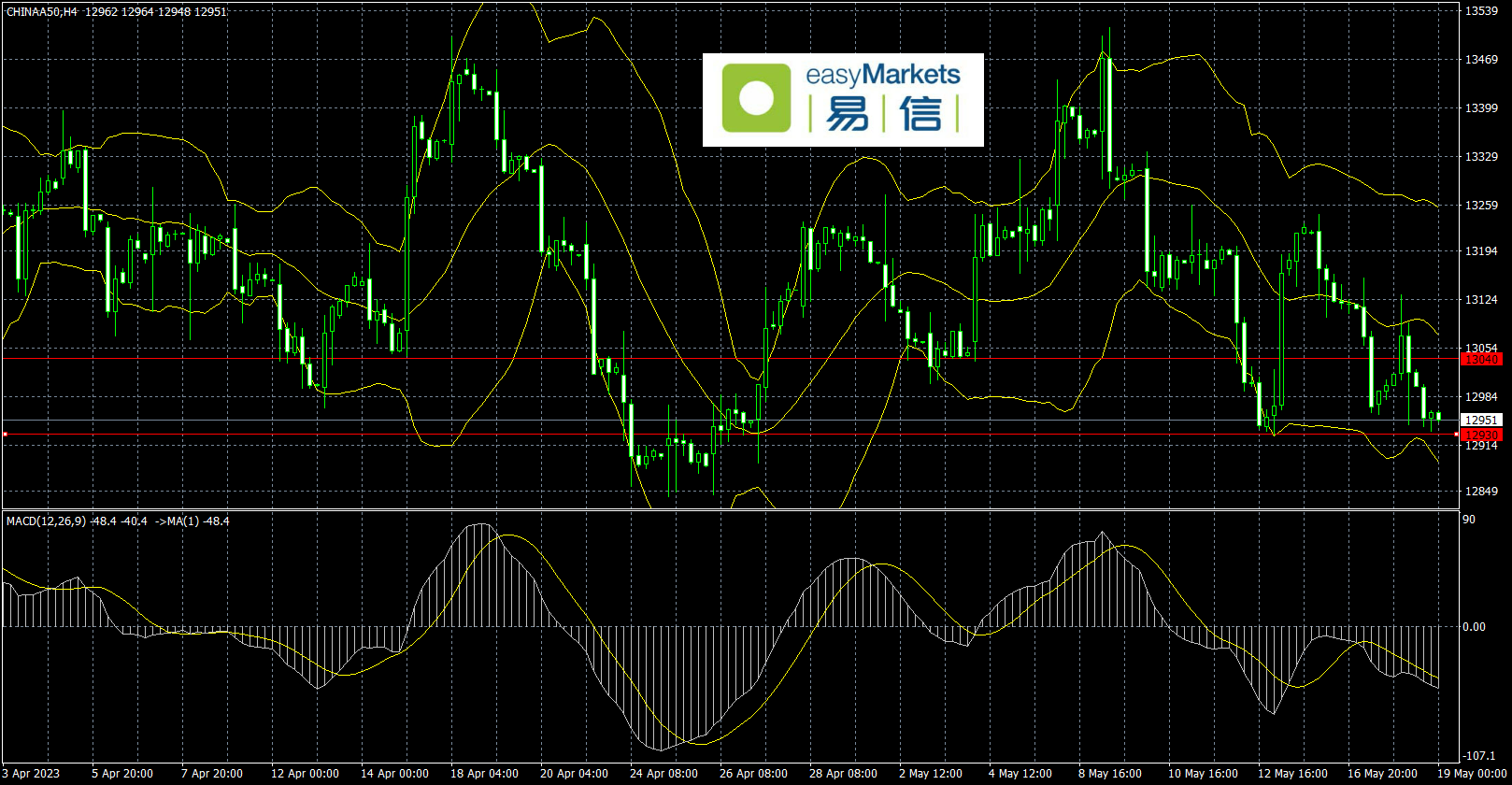Click the 13329 price axis label
Screen dimensions: 1512x785
(1481, 157)
